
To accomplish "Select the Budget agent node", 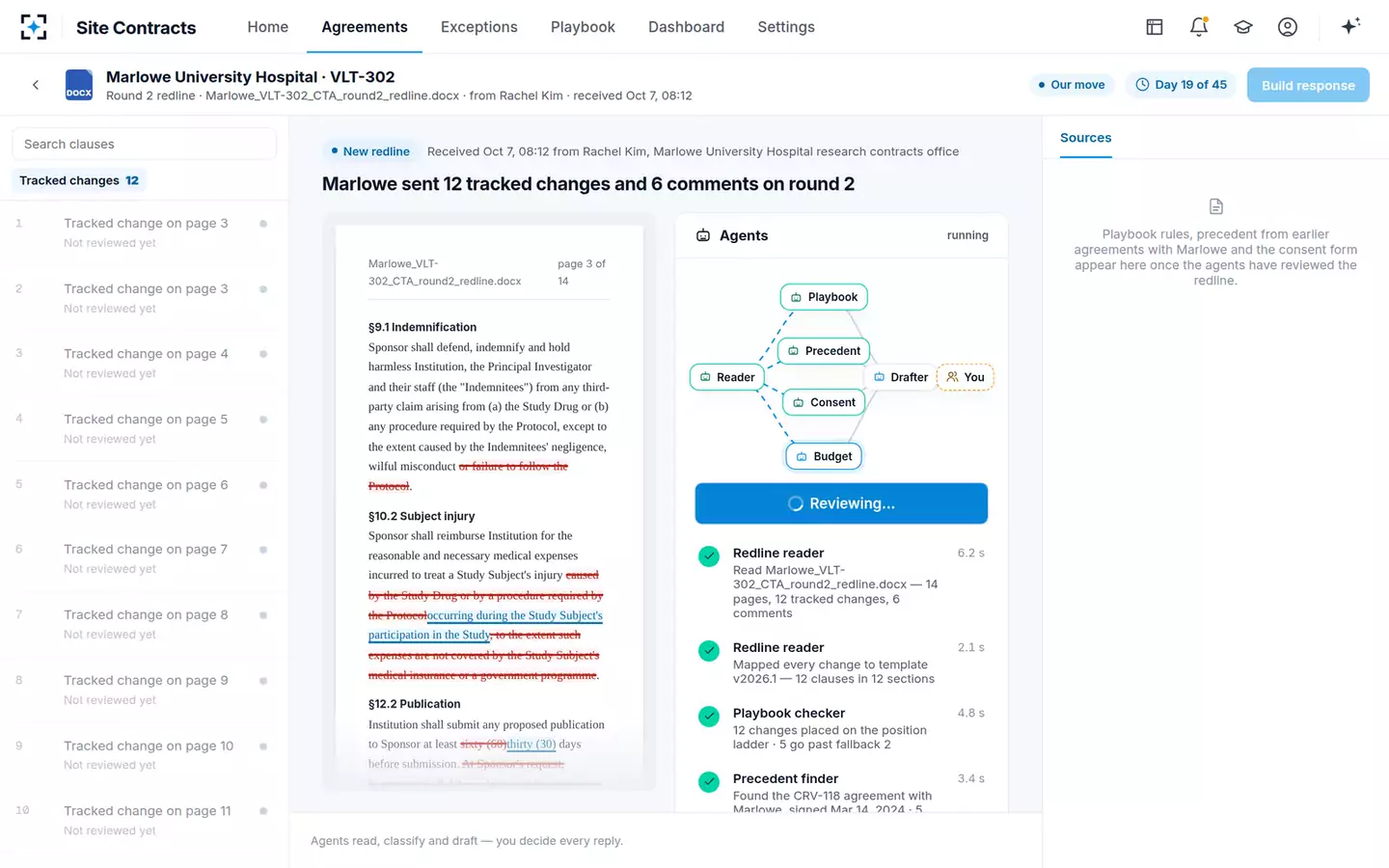I will pos(824,456).
